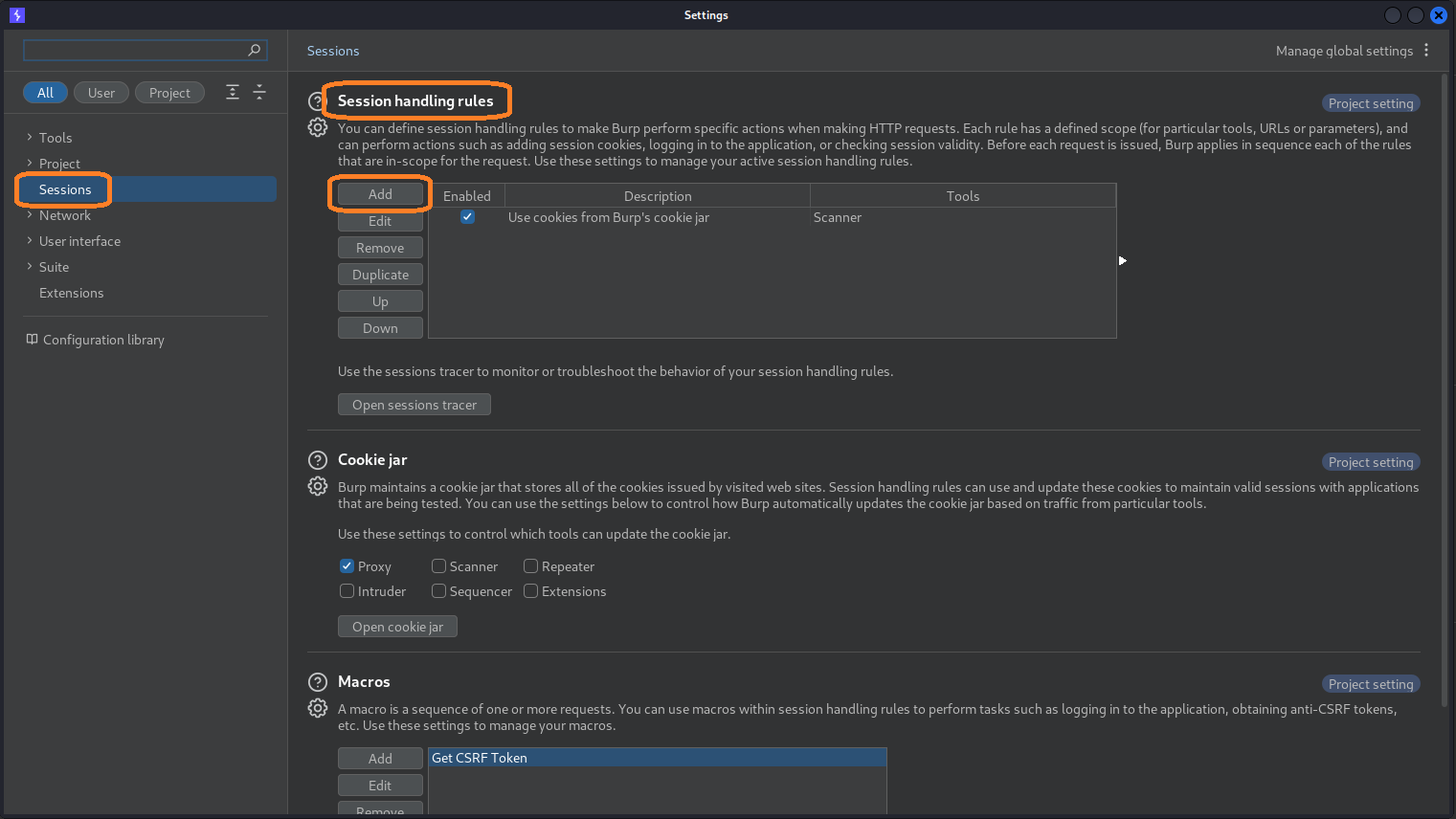
Task: Select the Project filter tab
Action: point(169,92)
